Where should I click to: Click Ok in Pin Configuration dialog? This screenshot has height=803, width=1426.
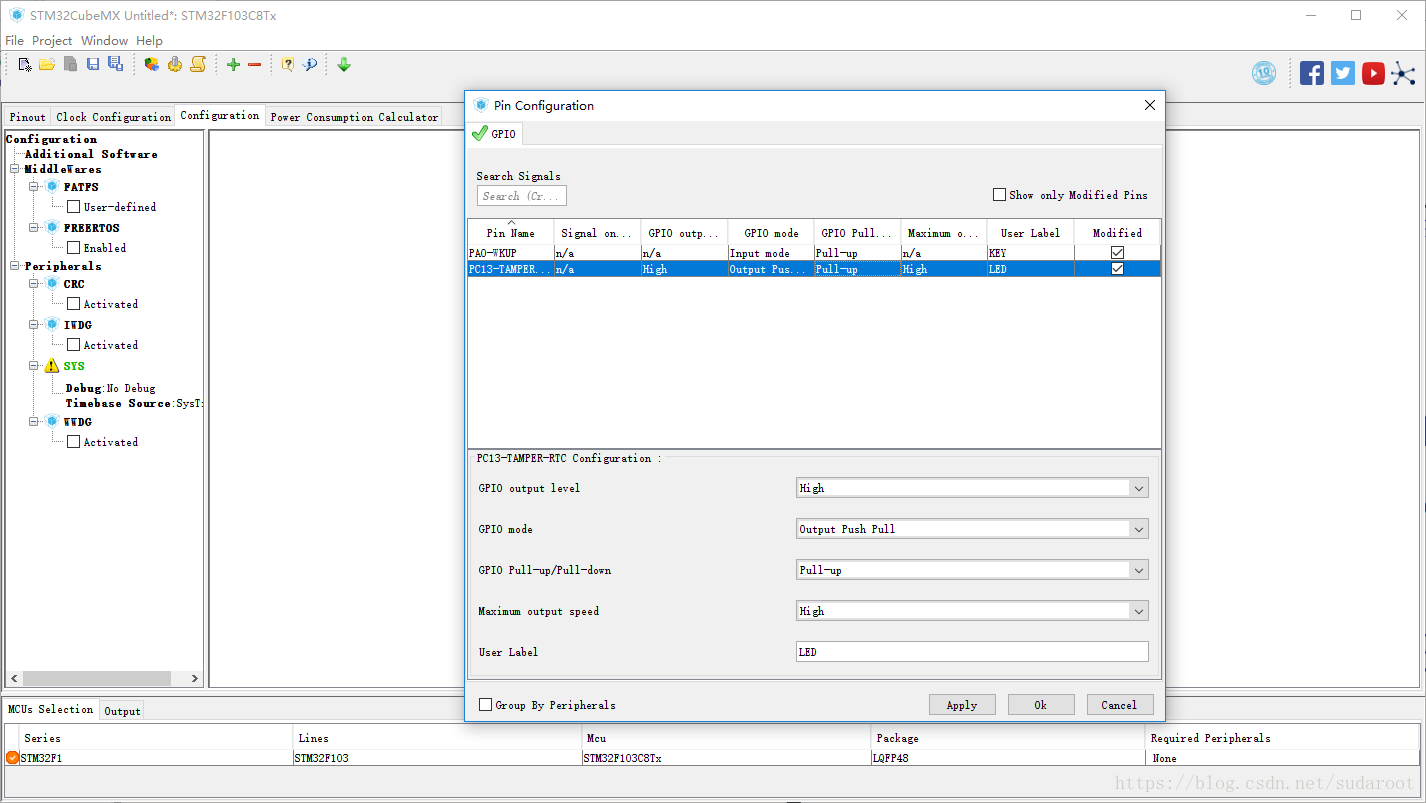[x=1041, y=705]
